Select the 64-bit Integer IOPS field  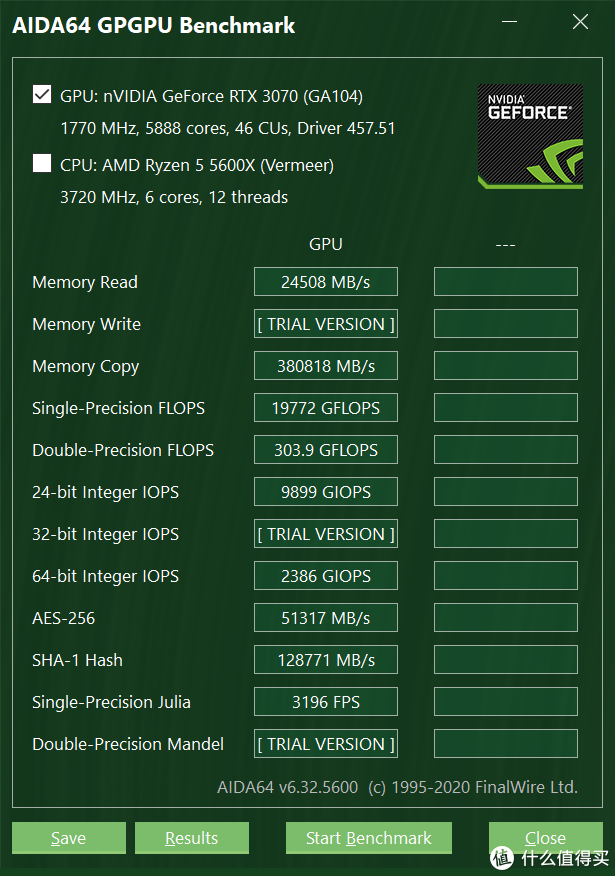coord(325,575)
